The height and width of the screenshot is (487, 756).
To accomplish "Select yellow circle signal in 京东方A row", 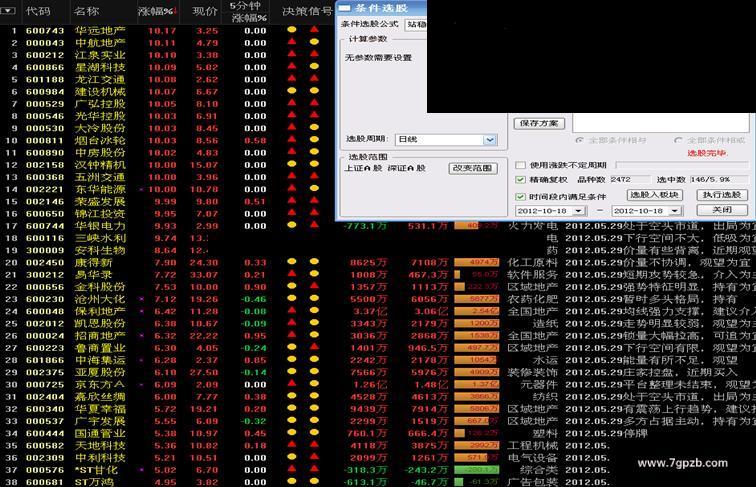I will [x=314, y=384].
